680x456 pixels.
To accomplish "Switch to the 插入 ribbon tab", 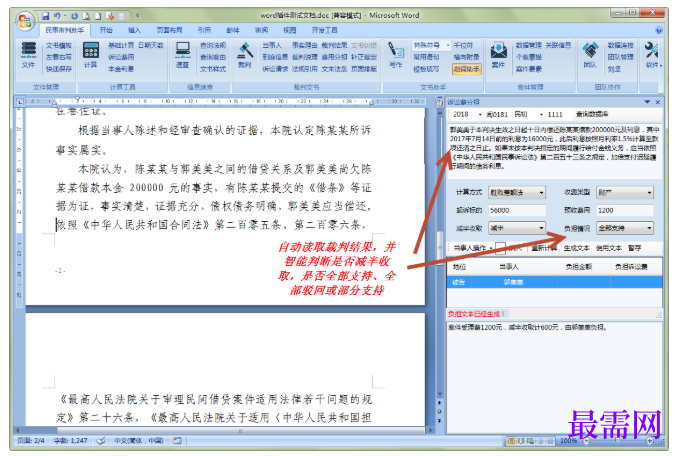I will (x=134, y=30).
